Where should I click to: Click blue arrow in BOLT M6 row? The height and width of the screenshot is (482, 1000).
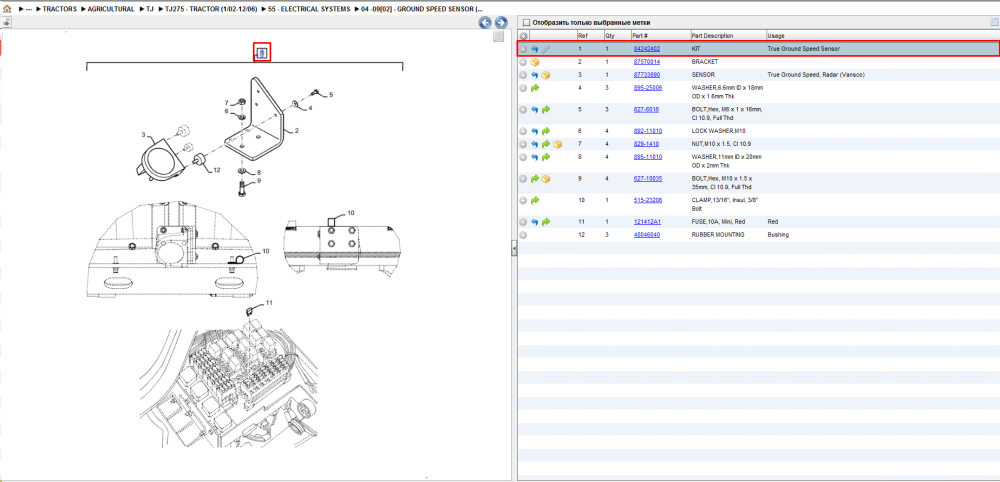point(535,110)
